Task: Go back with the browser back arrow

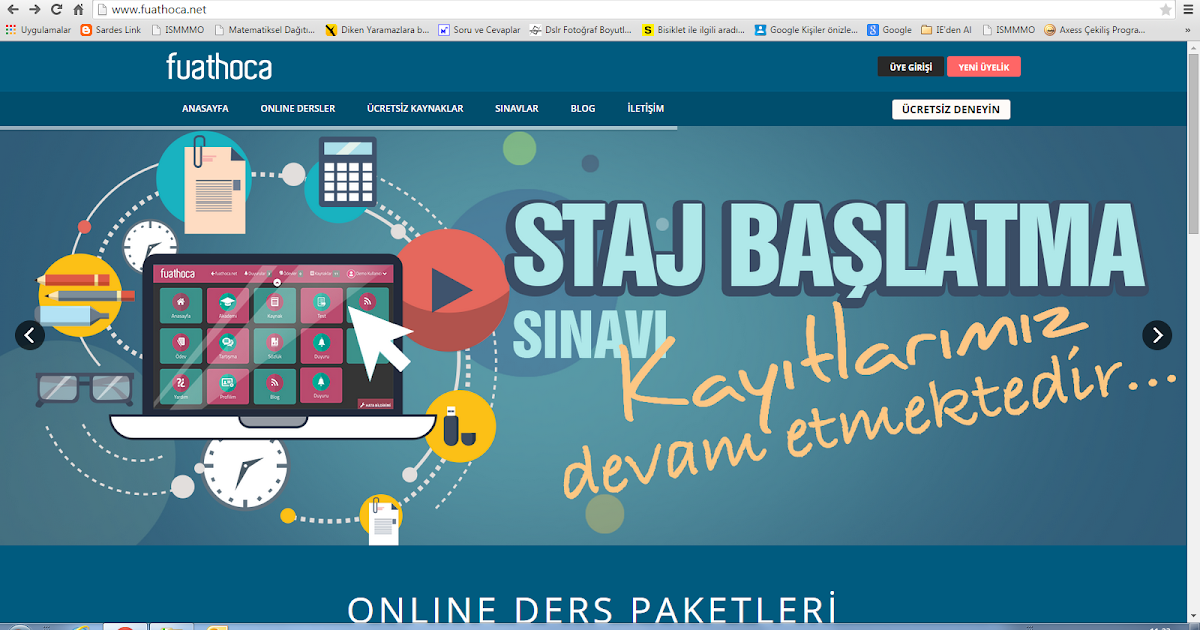Action: [12, 9]
